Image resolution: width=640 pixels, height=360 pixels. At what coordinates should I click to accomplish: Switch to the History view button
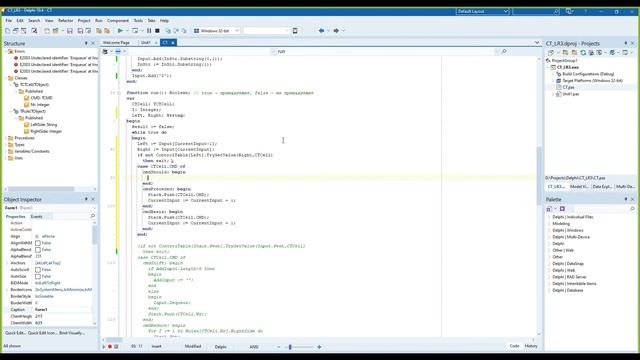tap(531, 346)
